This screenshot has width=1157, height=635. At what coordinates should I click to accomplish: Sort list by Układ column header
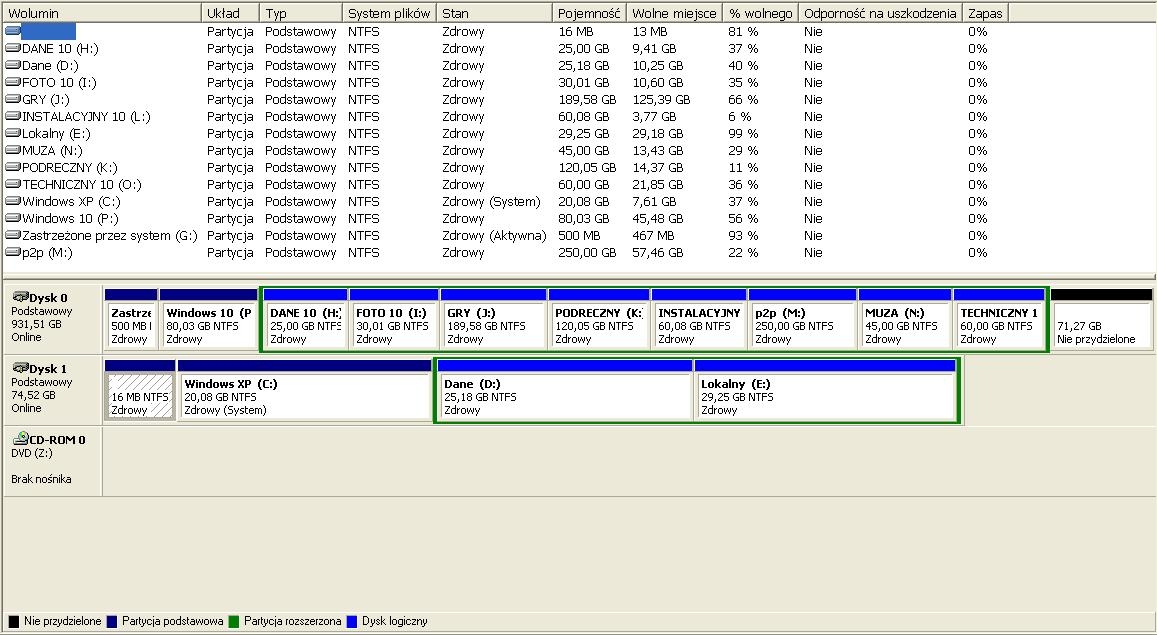pos(231,13)
